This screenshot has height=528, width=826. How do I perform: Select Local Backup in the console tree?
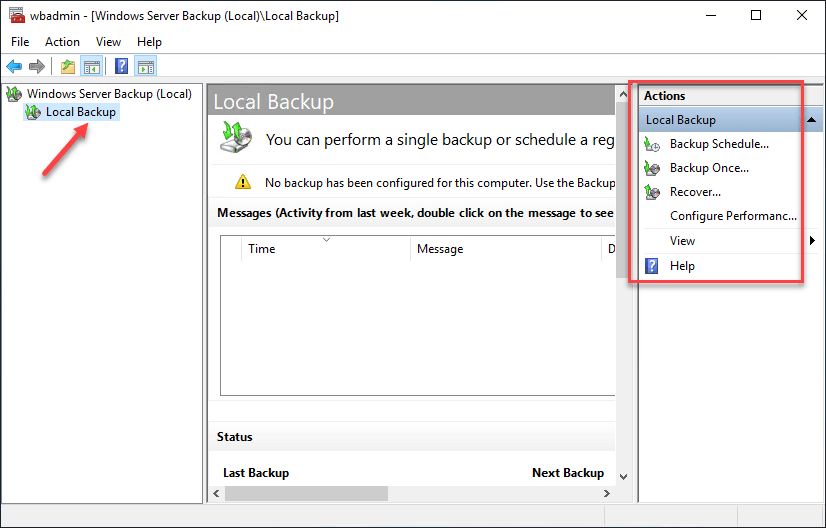(x=81, y=112)
